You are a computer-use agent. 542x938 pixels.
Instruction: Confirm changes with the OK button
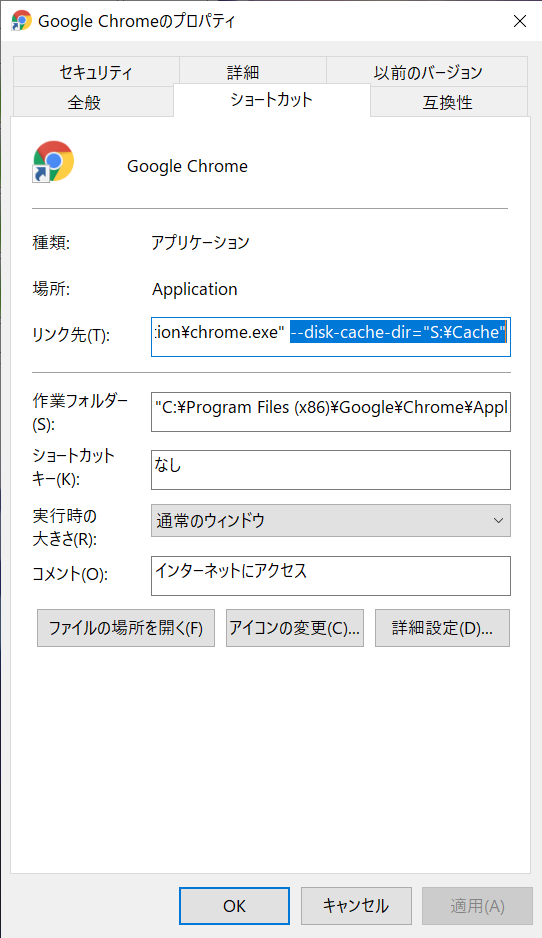click(x=235, y=906)
